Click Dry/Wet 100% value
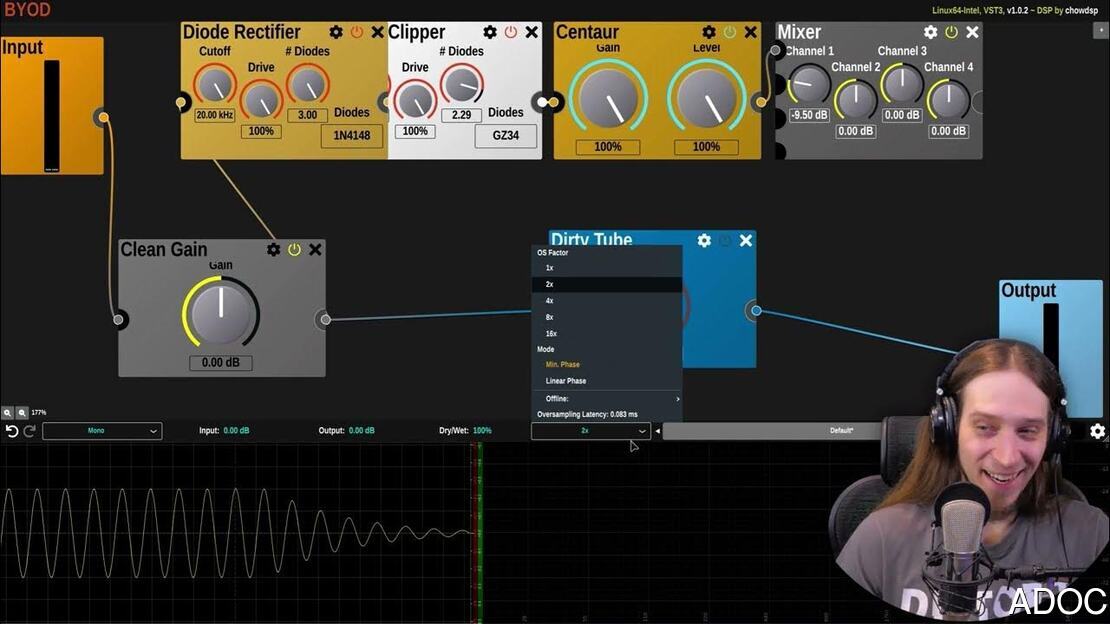Image resolution: width=1110 pixels, height=624 pixels. coord(482,431)
